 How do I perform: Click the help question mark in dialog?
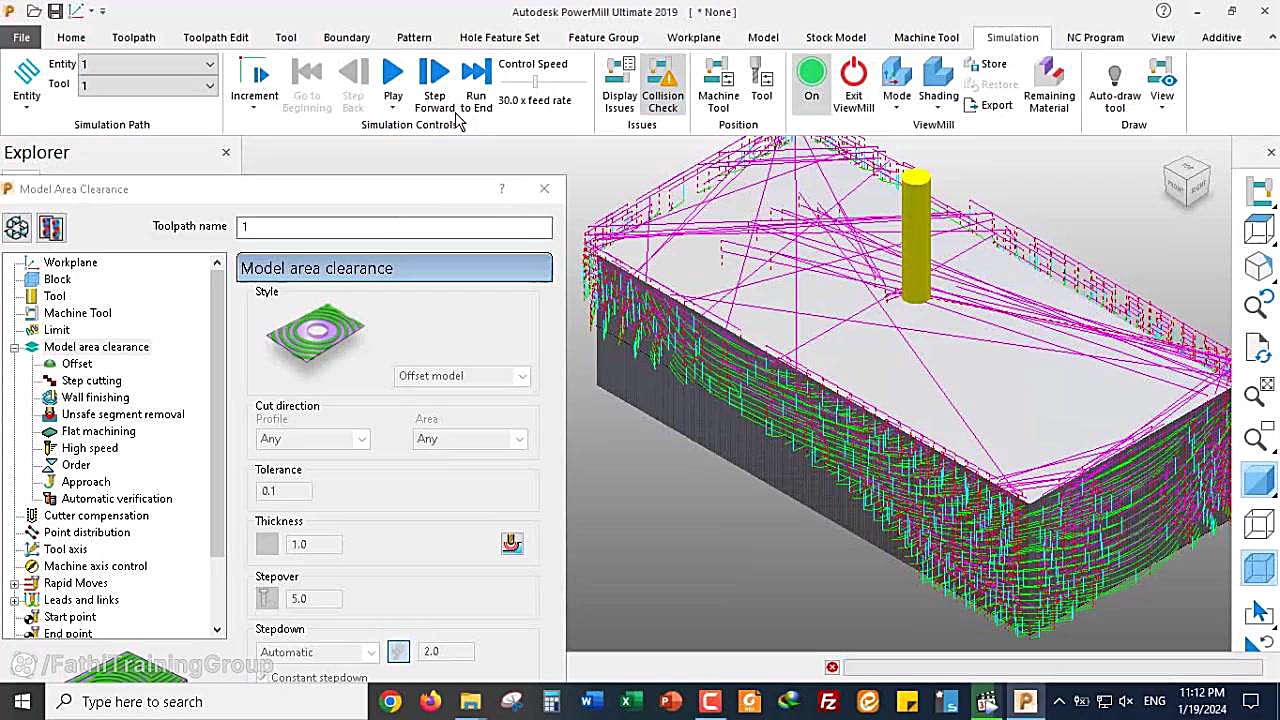(x=502, y=189)
